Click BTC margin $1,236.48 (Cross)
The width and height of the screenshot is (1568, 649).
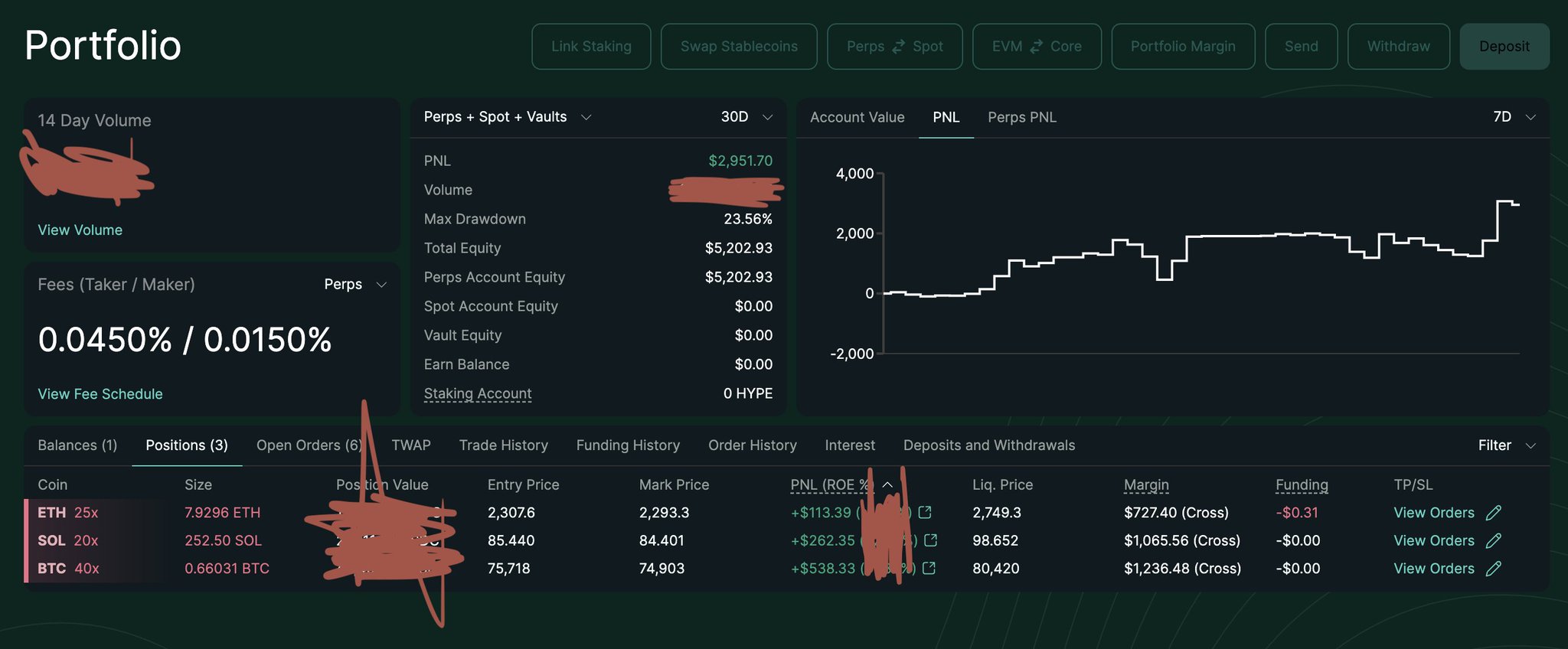point(1182,569)
